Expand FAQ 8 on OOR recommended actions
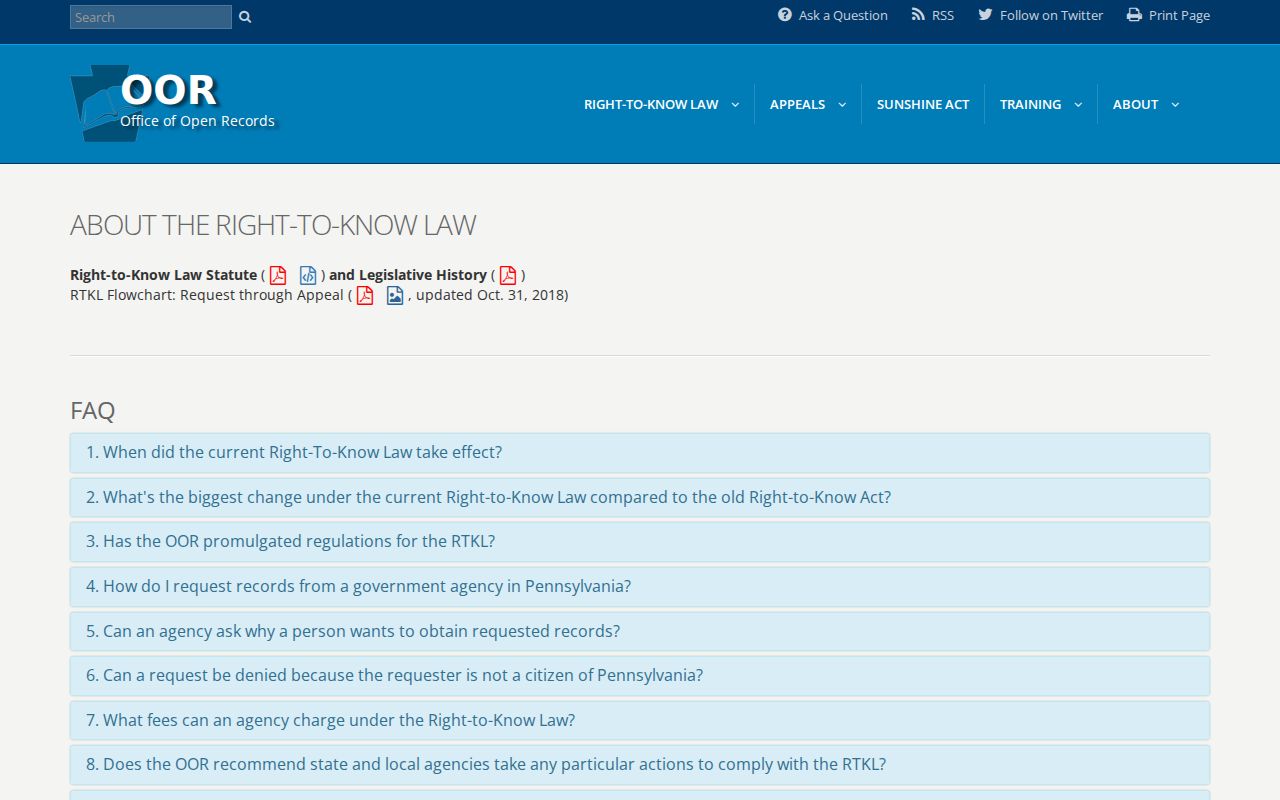 click(x=640, y=765)
